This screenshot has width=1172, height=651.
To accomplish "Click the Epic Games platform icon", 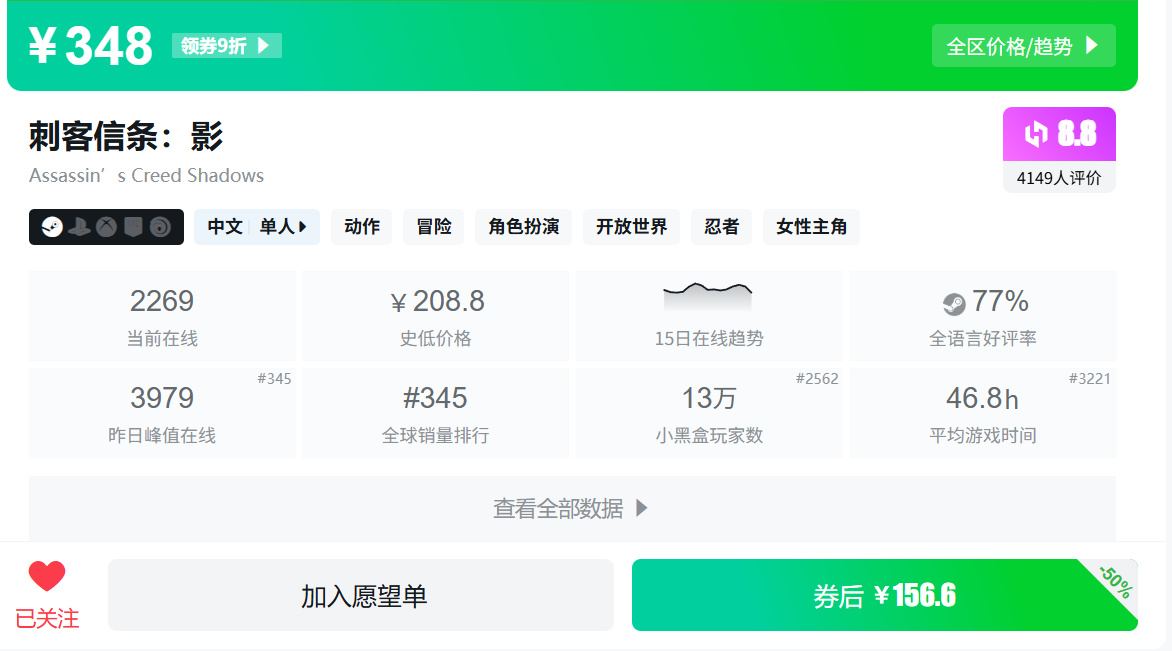I will [x=133, y=226].
